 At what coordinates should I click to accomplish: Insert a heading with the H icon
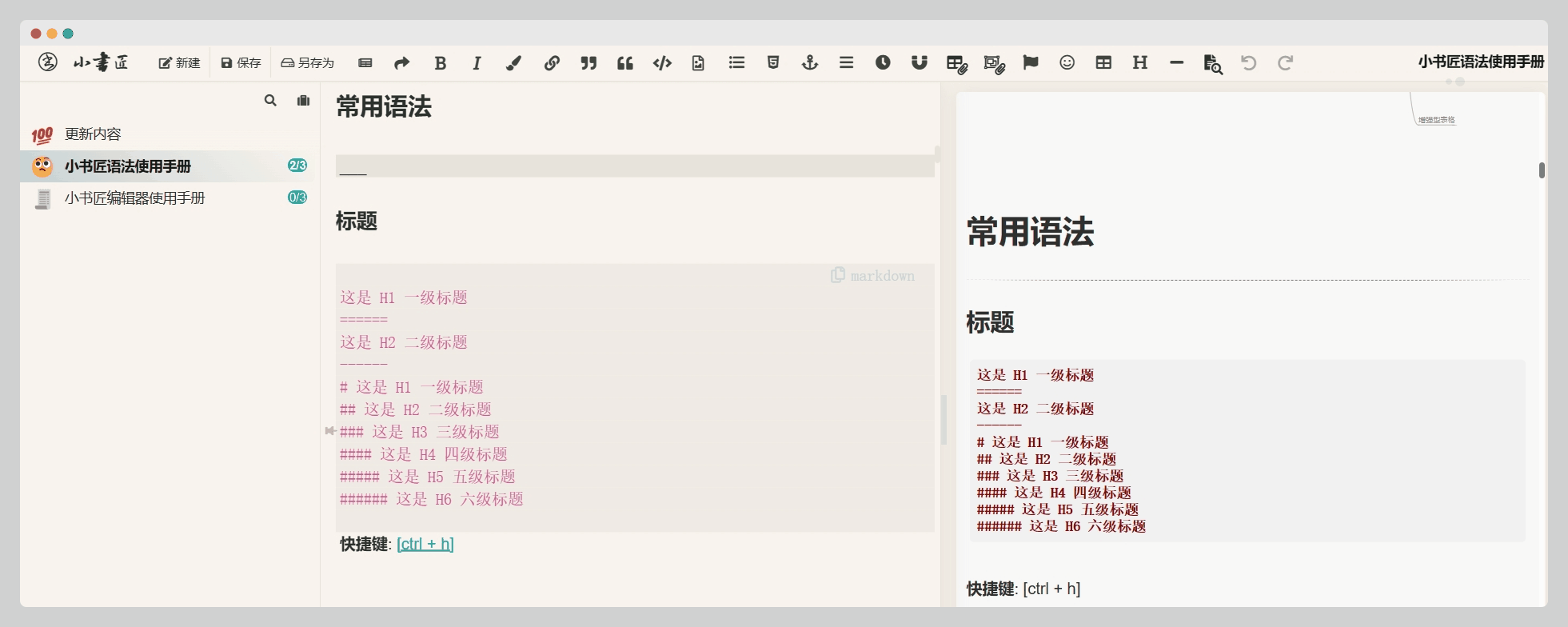[1140, 62]
